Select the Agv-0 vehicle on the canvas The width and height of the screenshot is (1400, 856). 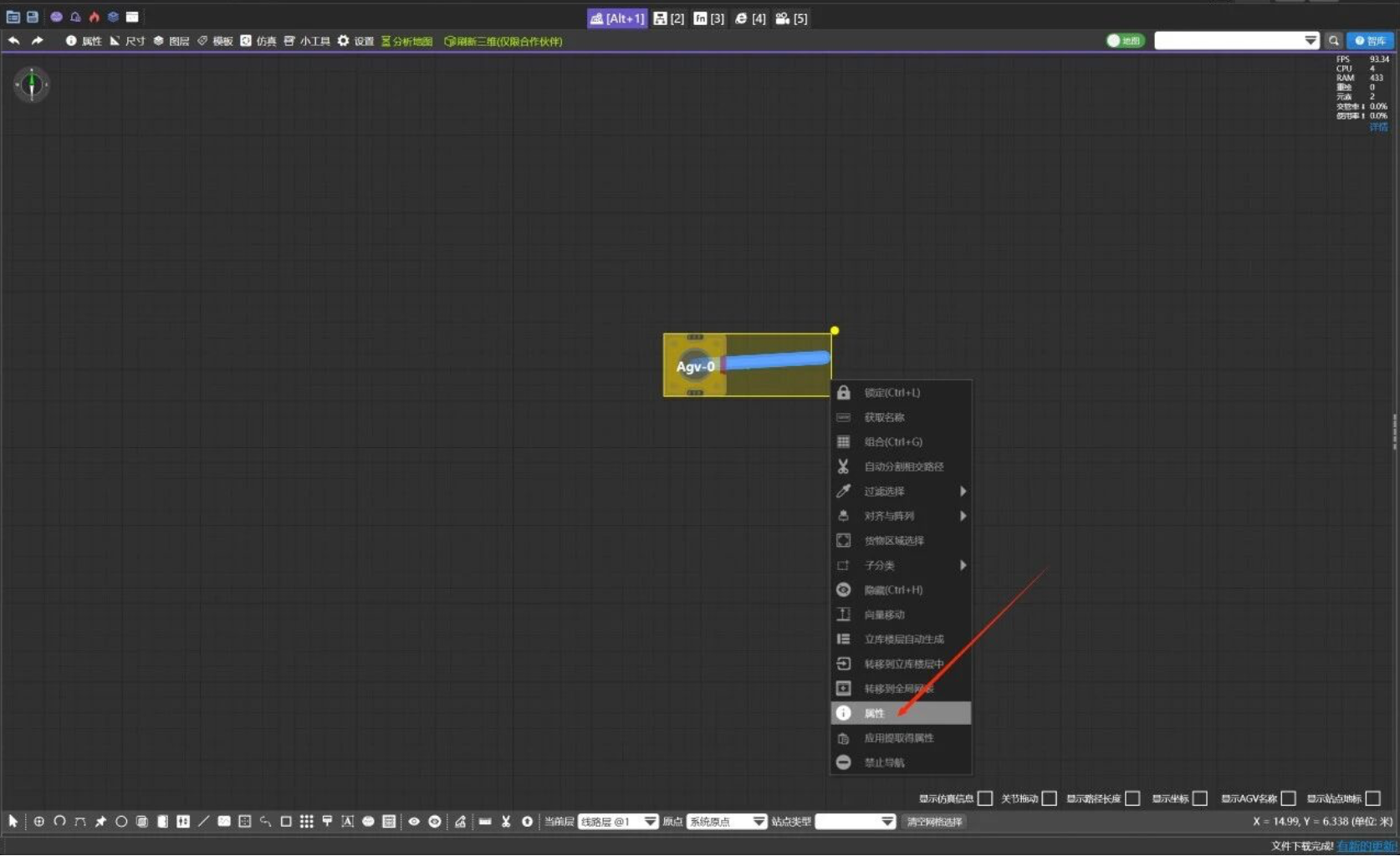click(695, 365)
